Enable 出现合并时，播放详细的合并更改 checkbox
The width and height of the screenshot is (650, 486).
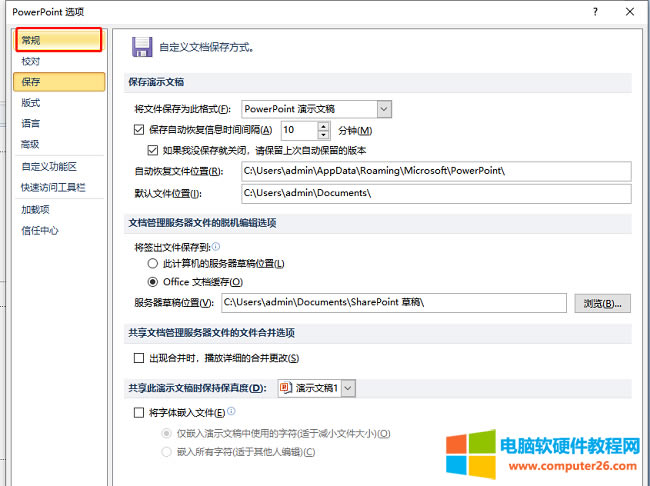139,357
